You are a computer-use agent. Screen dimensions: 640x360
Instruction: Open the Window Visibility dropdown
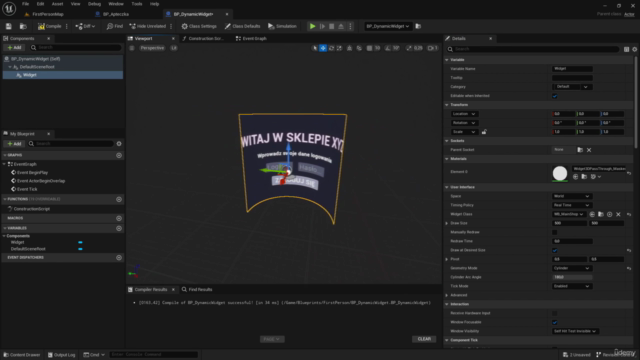(575, 331)
